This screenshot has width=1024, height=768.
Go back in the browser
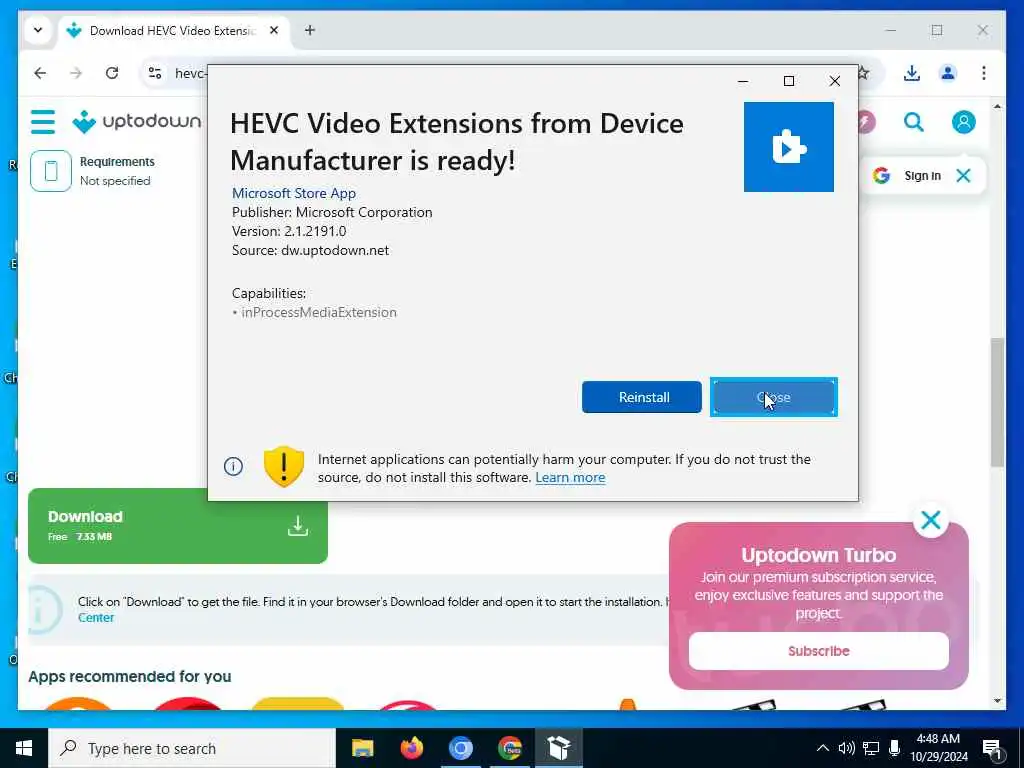pos(40,73)
